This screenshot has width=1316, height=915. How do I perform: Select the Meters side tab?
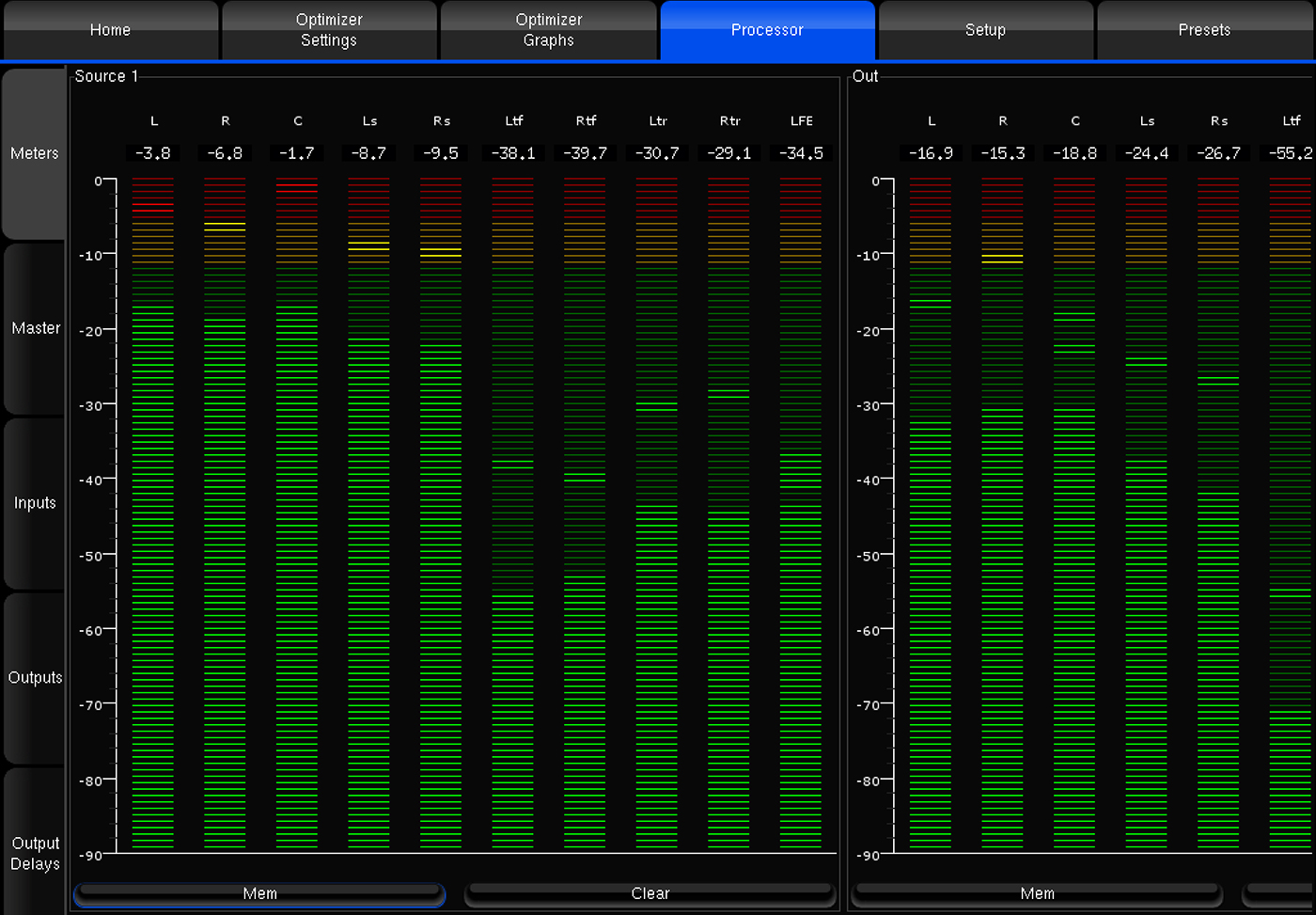pos(35,153)
